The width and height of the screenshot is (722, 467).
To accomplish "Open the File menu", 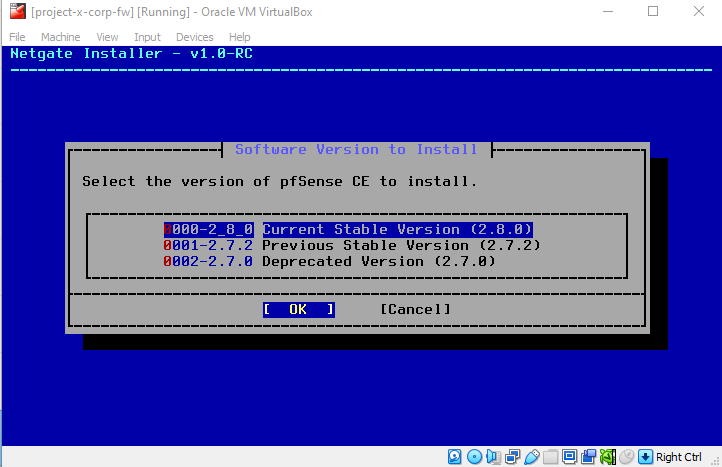I will coord(17,37).
